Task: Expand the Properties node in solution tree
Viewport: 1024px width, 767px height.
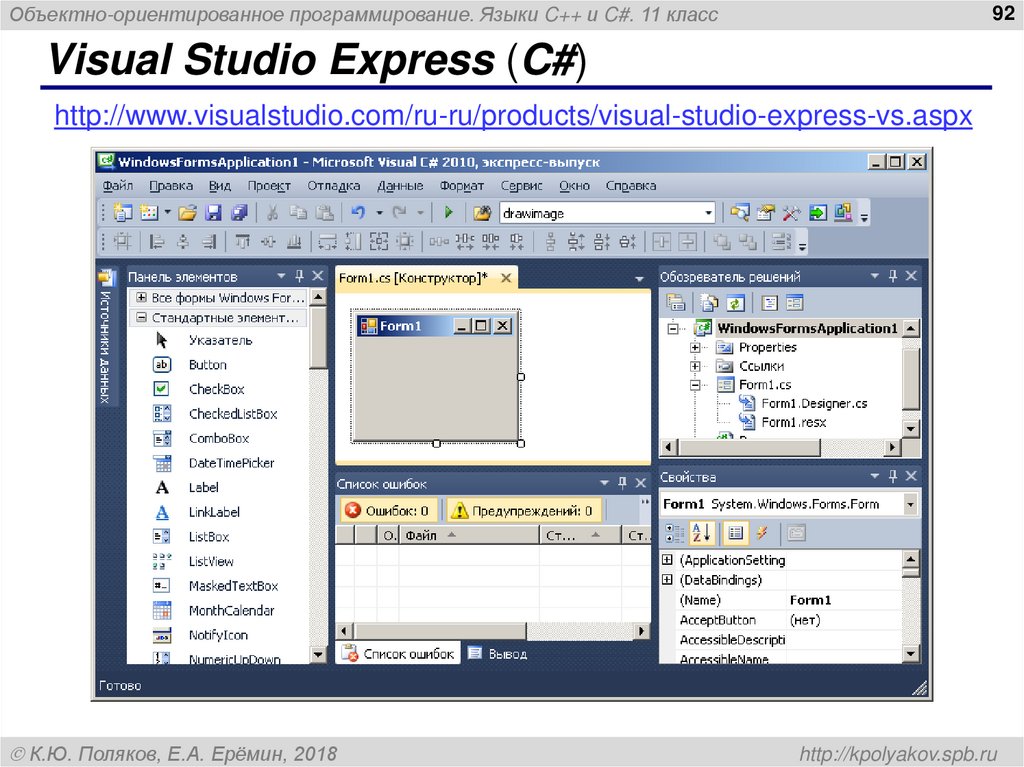Action: coord(695,348)
